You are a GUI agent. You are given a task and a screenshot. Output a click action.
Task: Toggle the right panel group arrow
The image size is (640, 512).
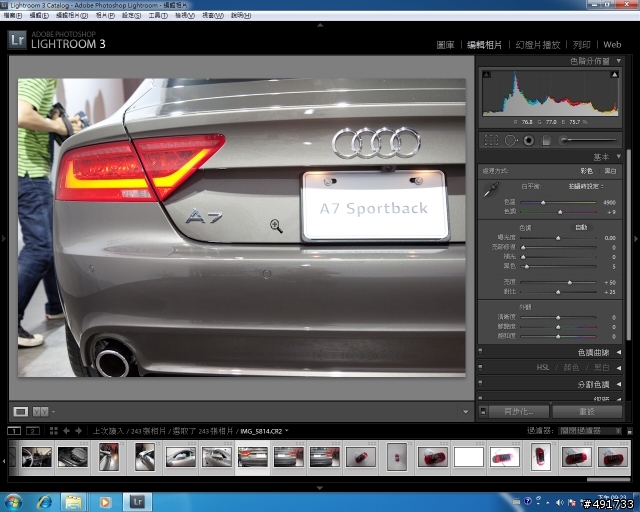click(636, 238)
